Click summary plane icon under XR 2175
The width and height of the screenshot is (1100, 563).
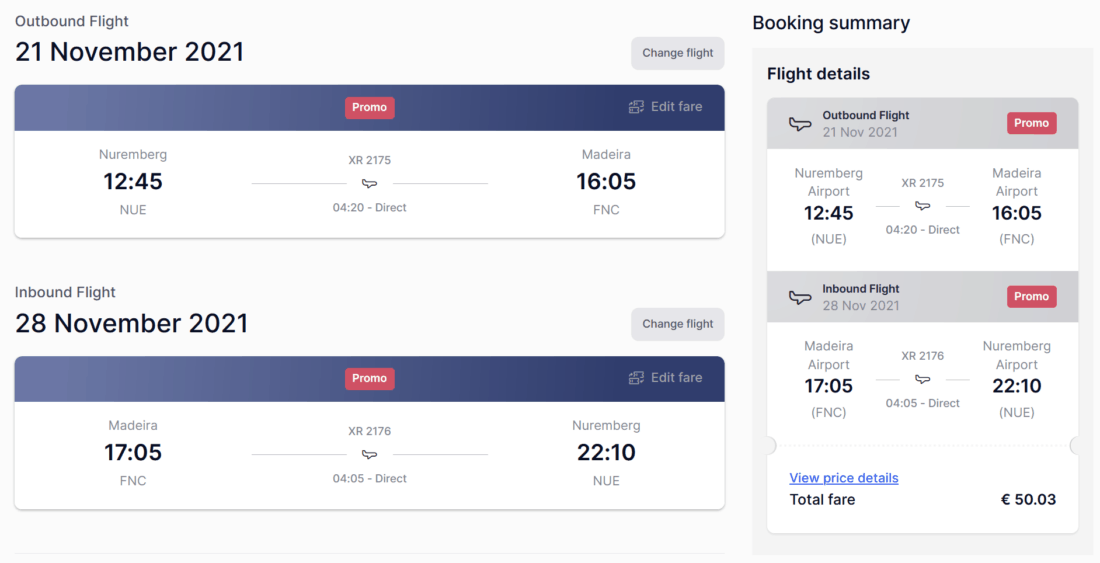923,206
